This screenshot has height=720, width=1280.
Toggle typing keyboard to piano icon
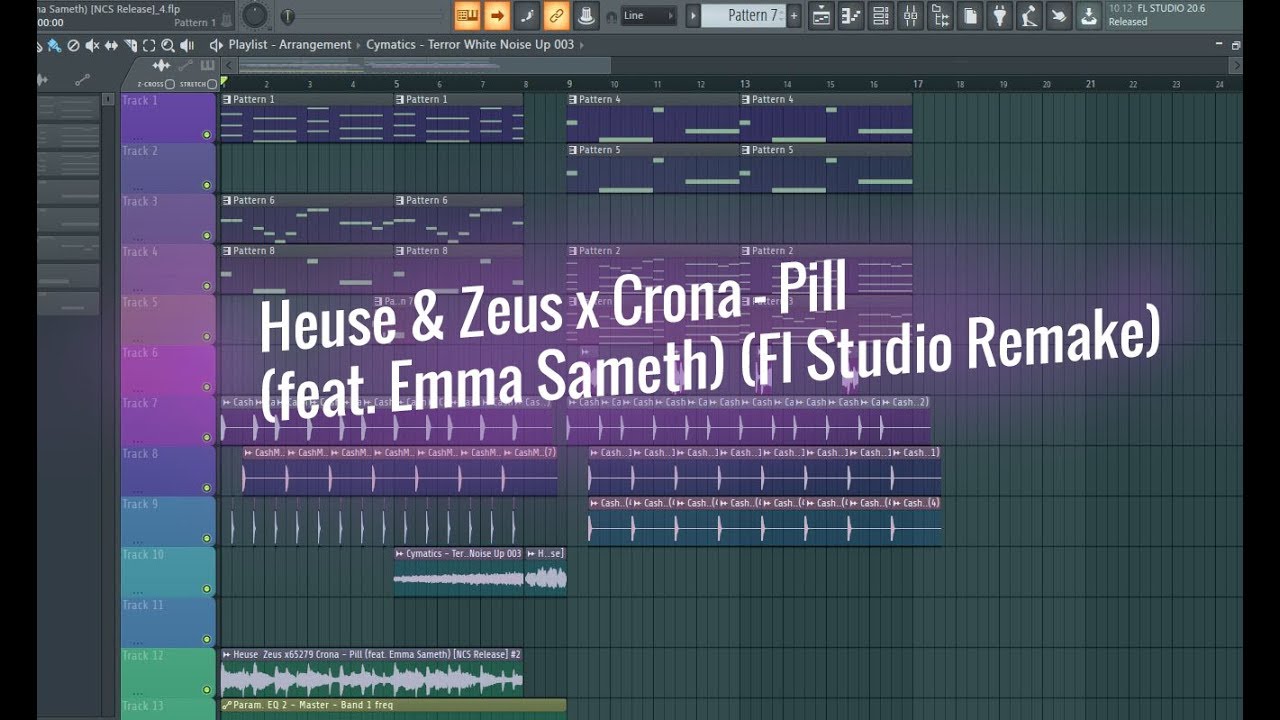[x=467, y=15]
